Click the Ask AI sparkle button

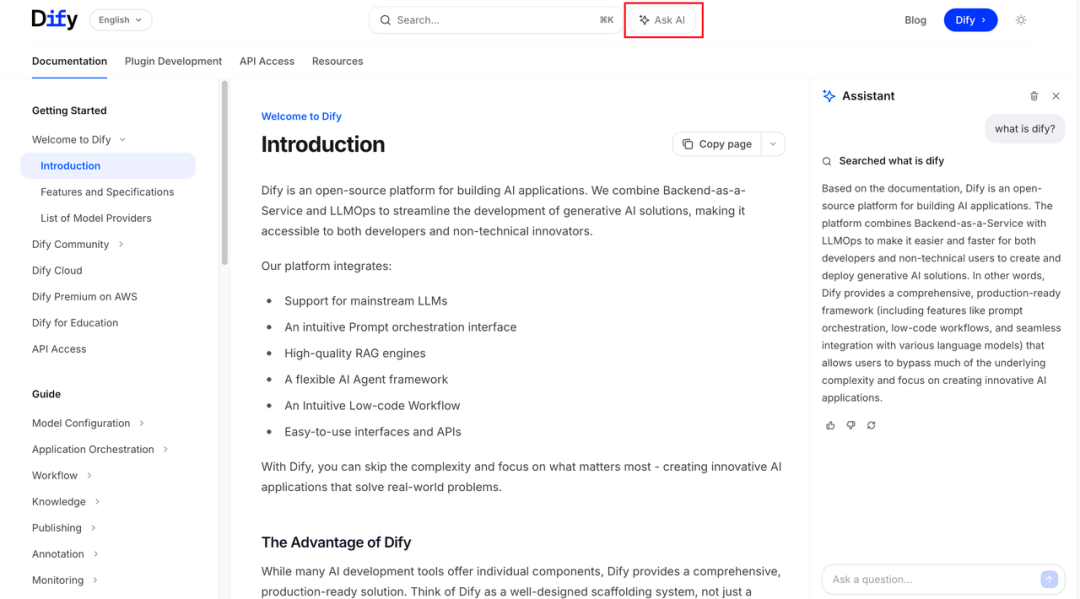663,20
